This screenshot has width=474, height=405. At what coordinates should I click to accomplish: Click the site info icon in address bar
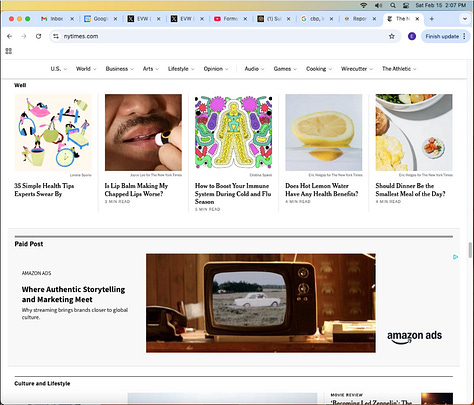click(56, 36)
